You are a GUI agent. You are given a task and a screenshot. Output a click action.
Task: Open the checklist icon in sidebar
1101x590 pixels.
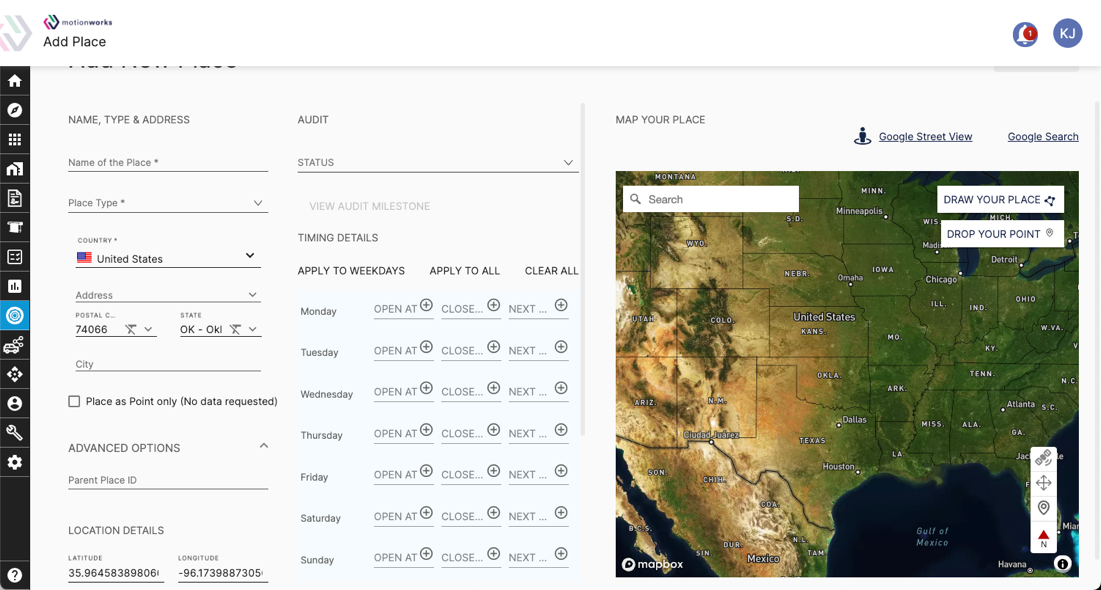click(x=15, y=256)
